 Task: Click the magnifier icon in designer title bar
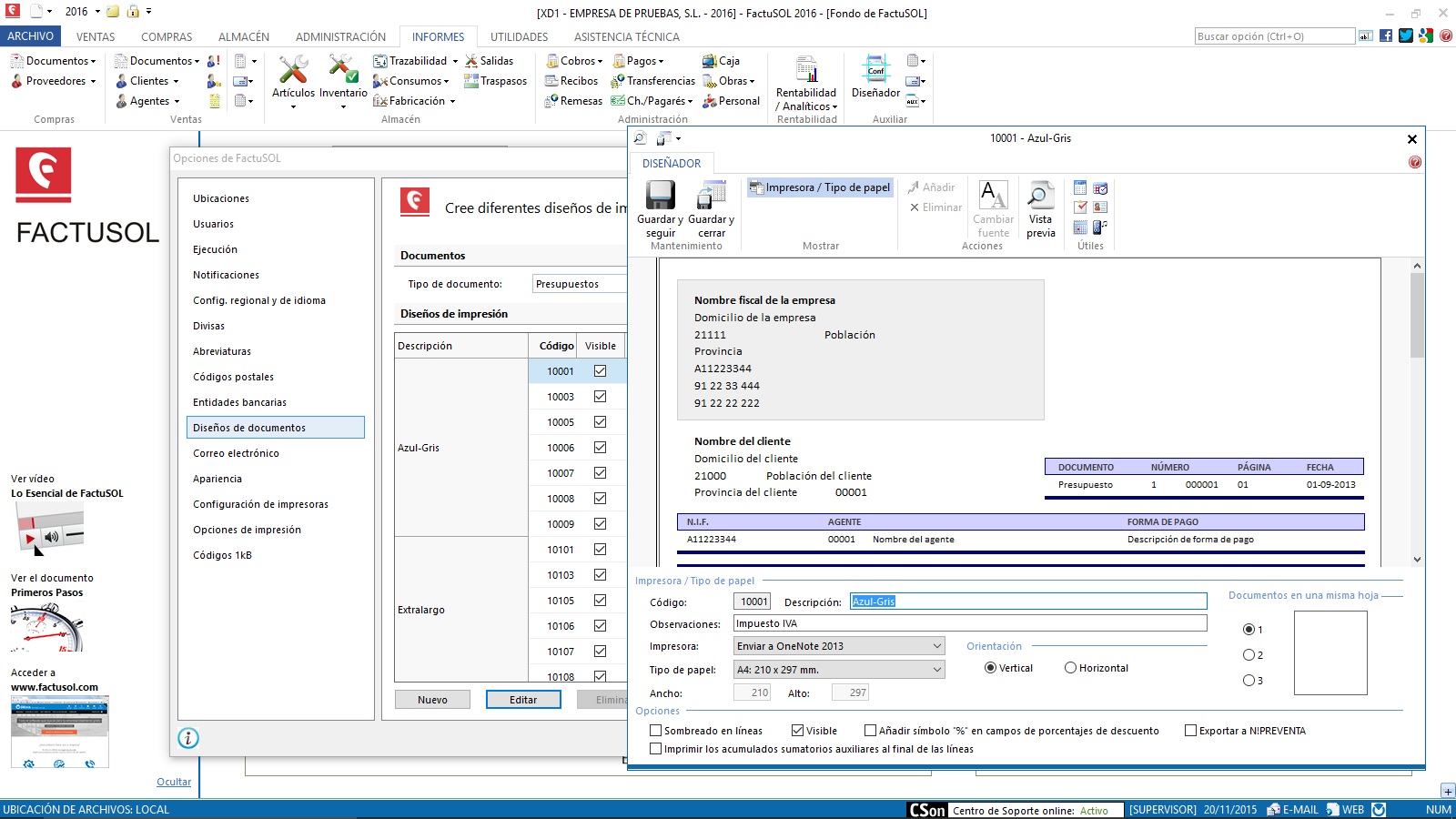(x=640, y=138)
